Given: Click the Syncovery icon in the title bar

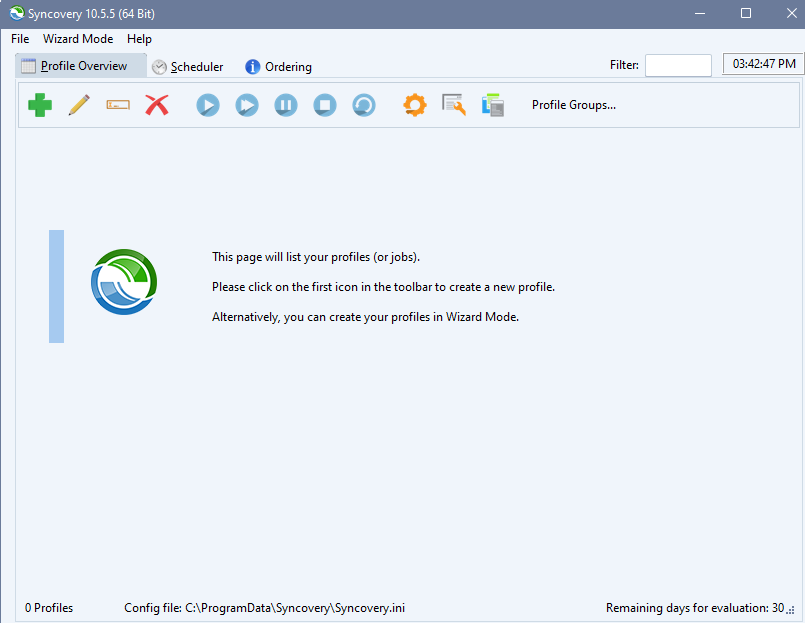Looking at the screenshot, I should (x=17, y=13).
